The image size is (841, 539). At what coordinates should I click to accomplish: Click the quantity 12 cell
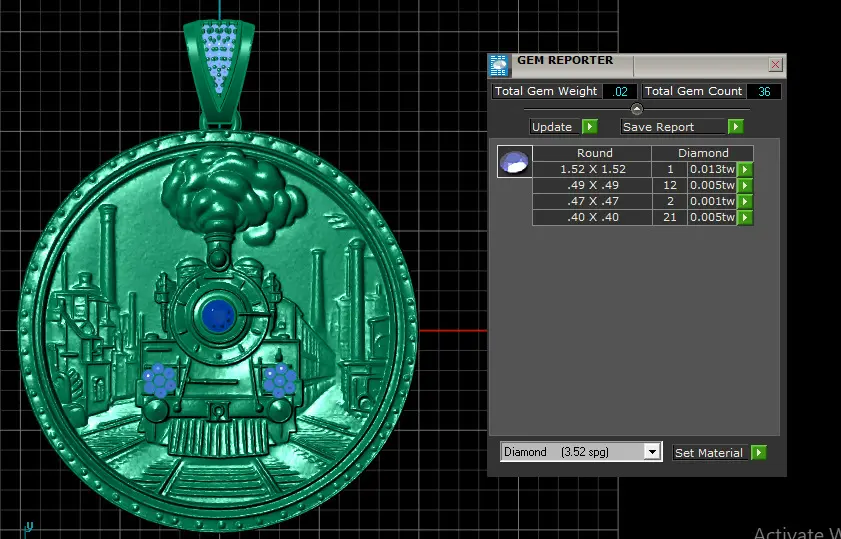(669, 186)
